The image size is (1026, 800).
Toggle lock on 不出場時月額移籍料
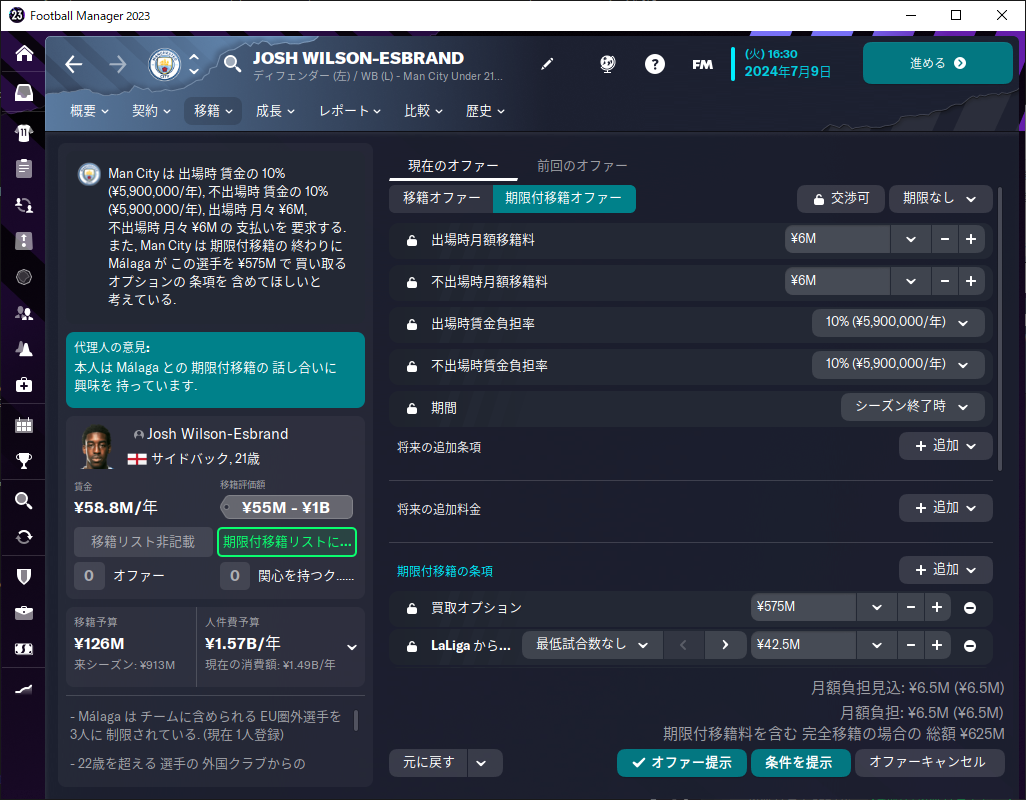click(412, 282)
